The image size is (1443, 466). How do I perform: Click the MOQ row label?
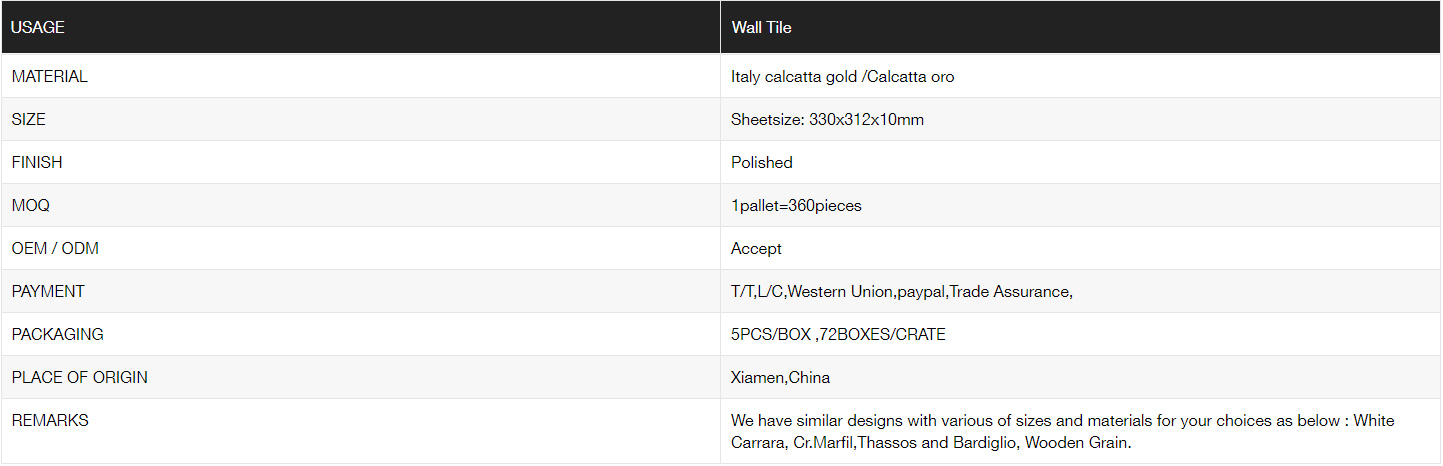31,205
